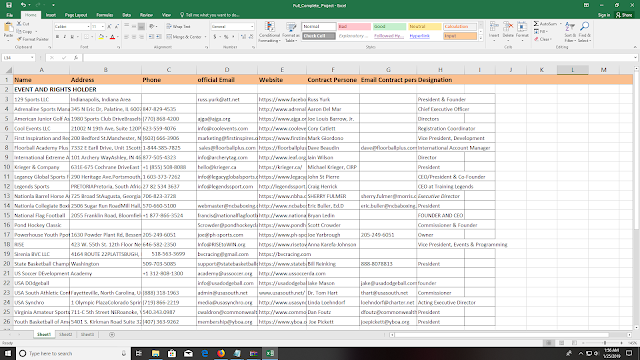This screenshot has width=640, height=360.
Task: Toggle italic formatting
Action: click(64, 37)
